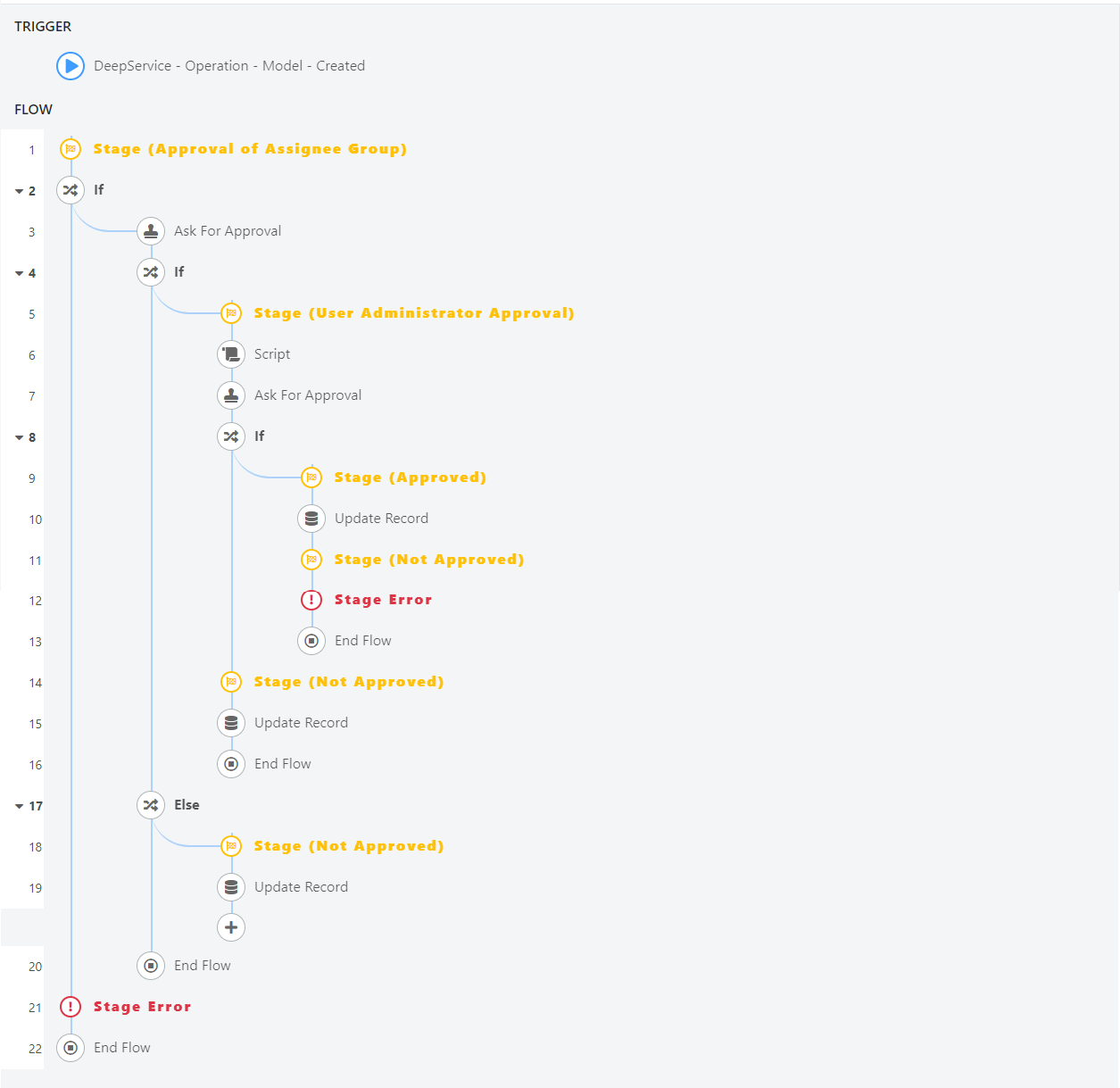The image size is (1120, 1088).
Task: Open Stage (Approval of Assignee Group)
Action: tap(250, 149)
